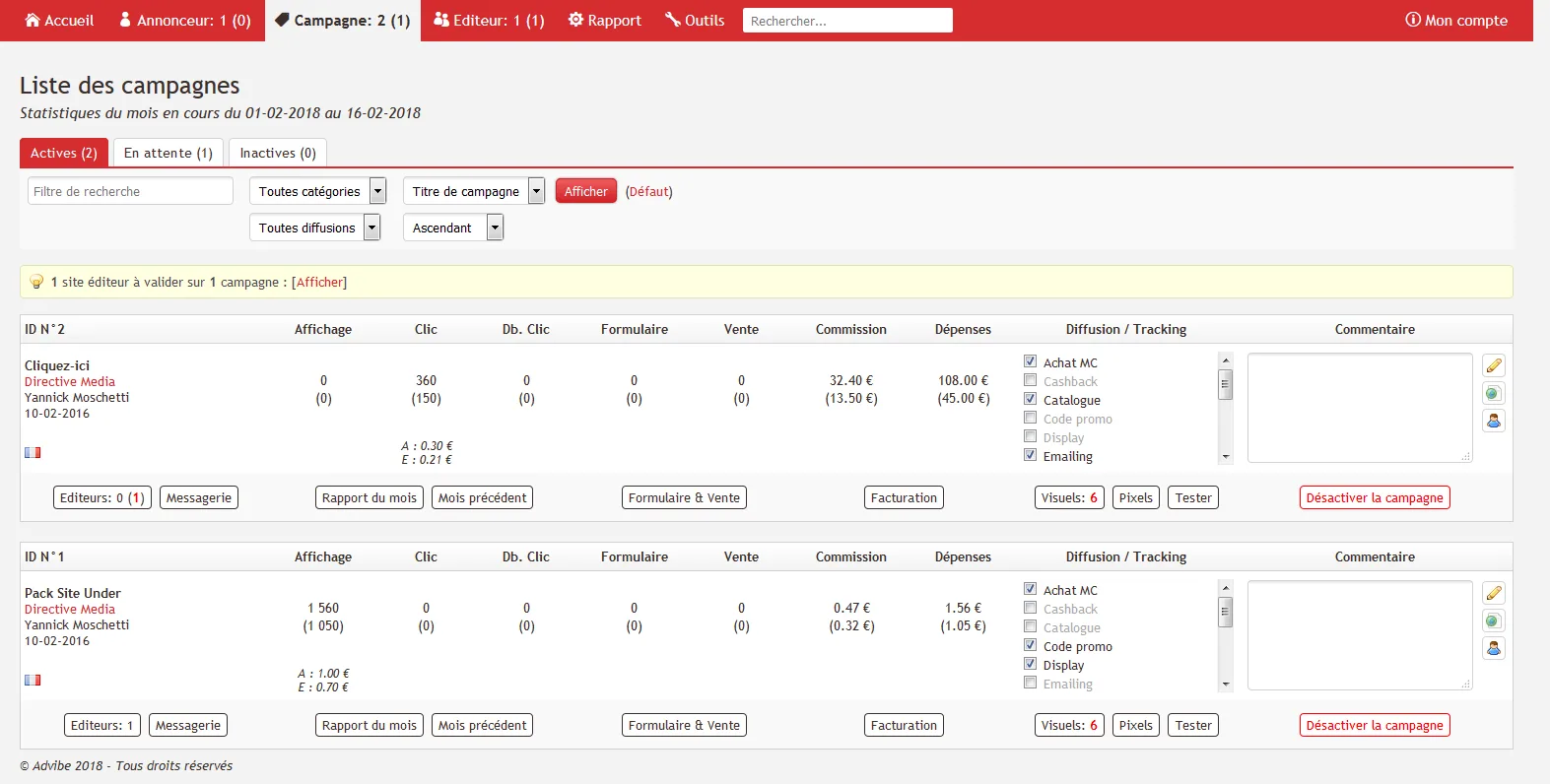Toggle Emailing checkbox for Cliquez-ici campaign

point(1030,455)
